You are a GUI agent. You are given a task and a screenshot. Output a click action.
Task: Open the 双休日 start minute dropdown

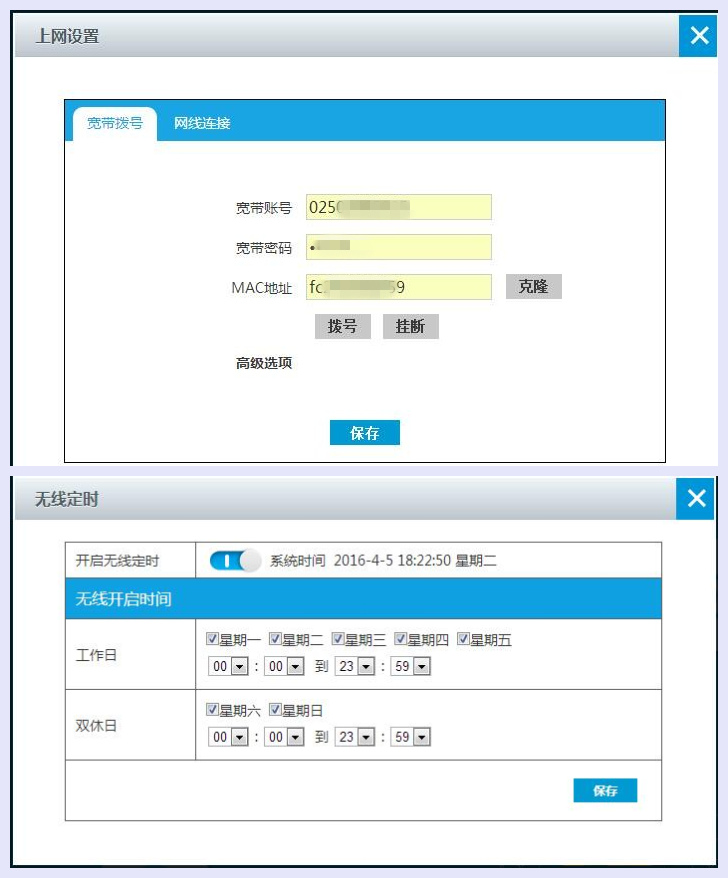pos(284,737)
